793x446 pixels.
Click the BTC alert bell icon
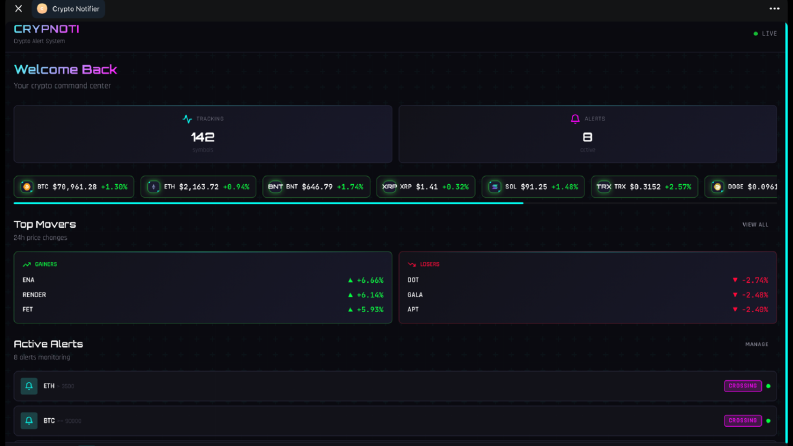[29, 420]
